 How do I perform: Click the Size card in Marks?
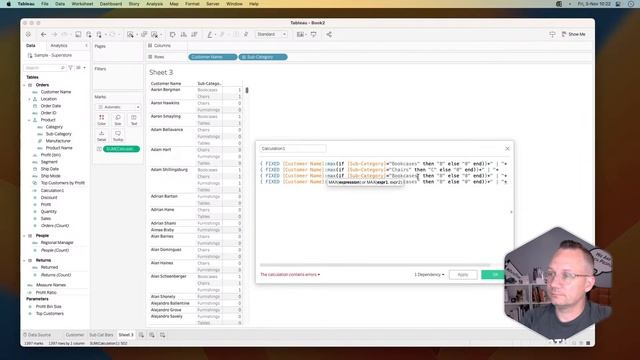pyautogui.click(x=118, y=120)
